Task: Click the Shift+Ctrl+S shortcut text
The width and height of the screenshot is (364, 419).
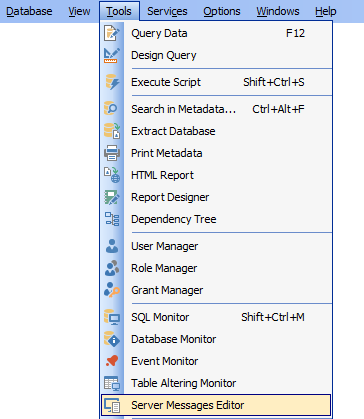Action: tap(274, 82)
